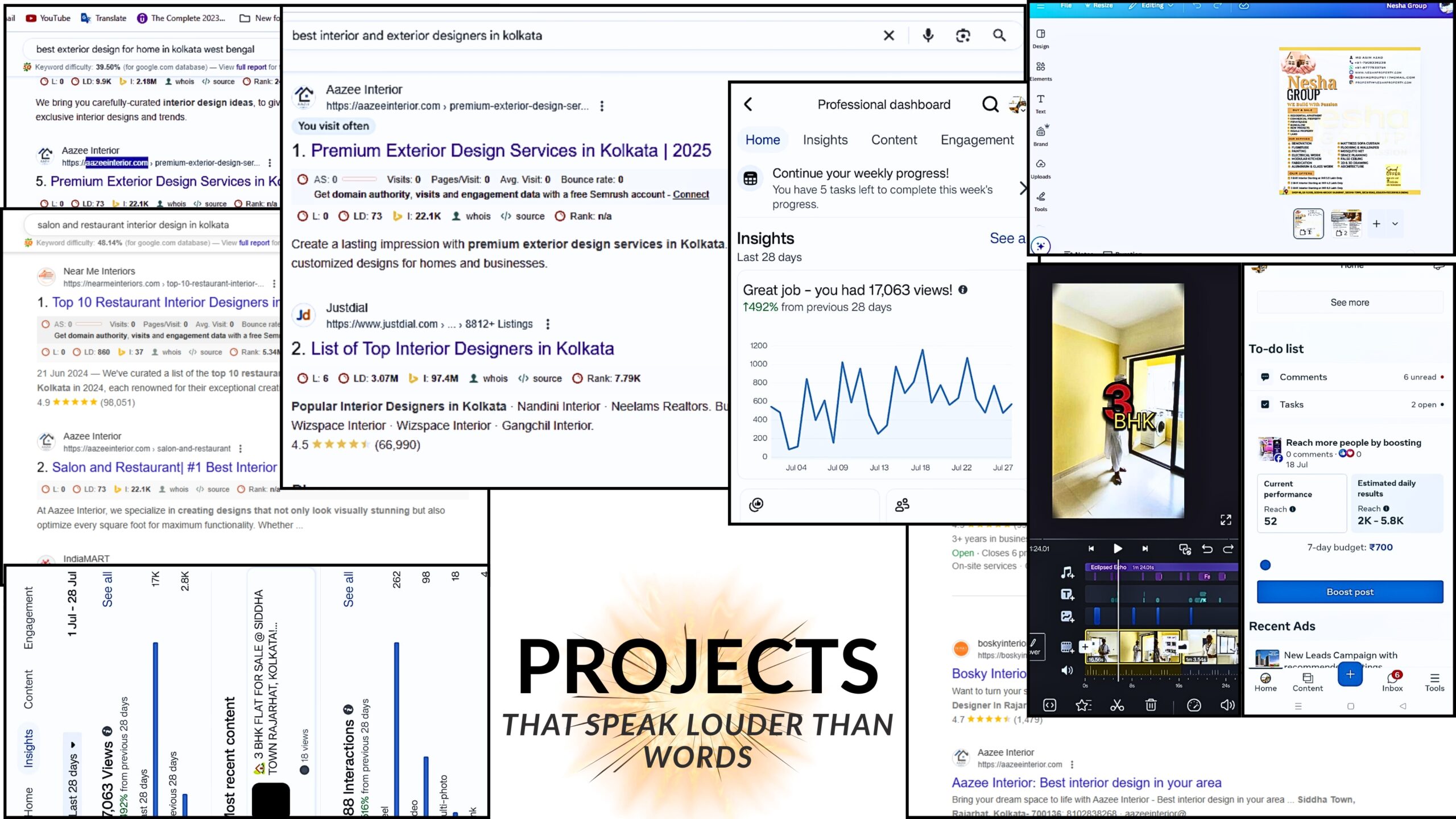
Task: Switch to Engagement tab in Professional dashboard
Action: click(x=977, y=140)
